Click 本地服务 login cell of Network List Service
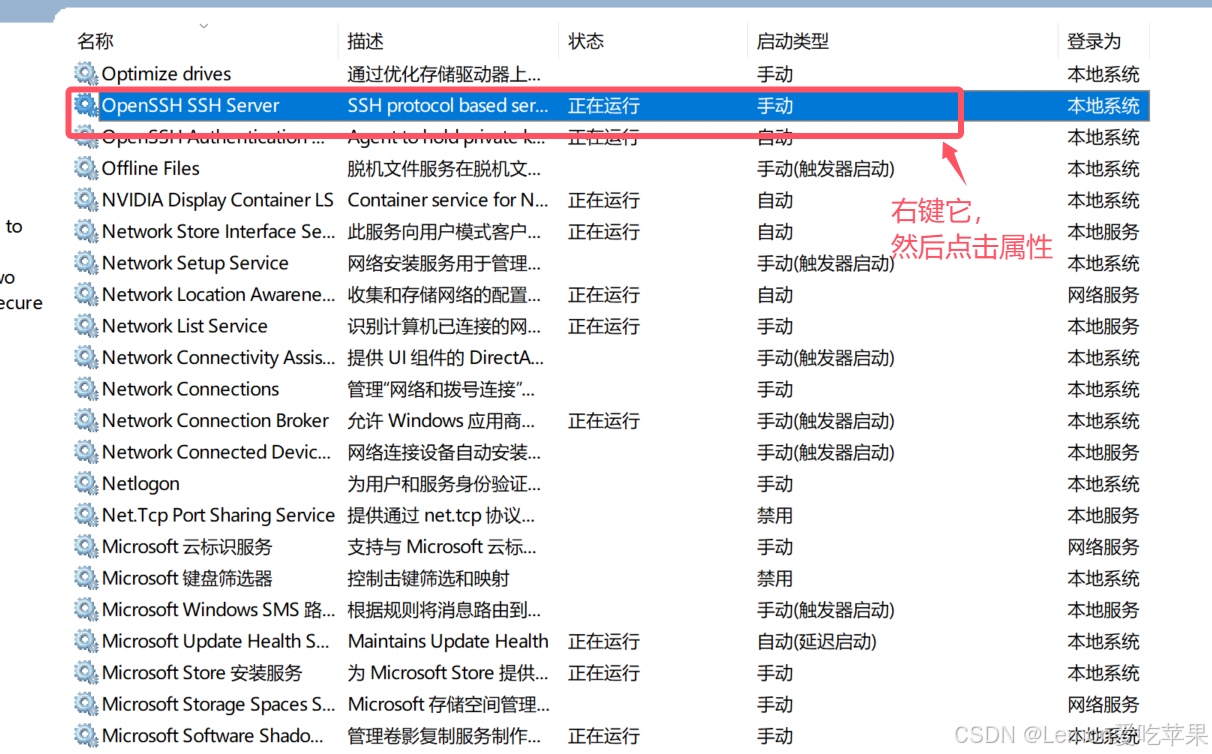This screenshot has height=754, width=1212. [x=1103, y=326]
